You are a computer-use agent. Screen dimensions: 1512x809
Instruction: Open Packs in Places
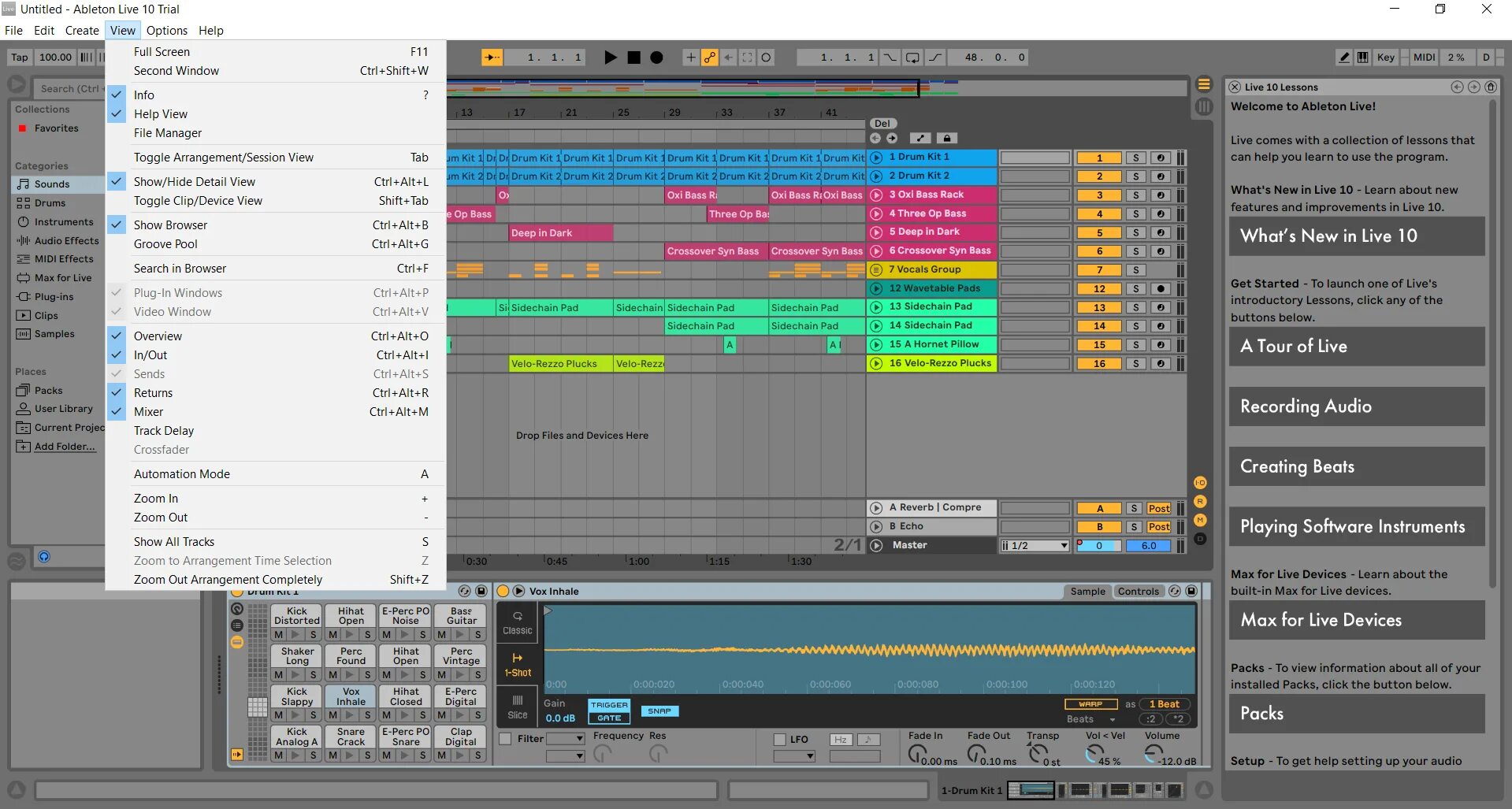coord(48,391)
